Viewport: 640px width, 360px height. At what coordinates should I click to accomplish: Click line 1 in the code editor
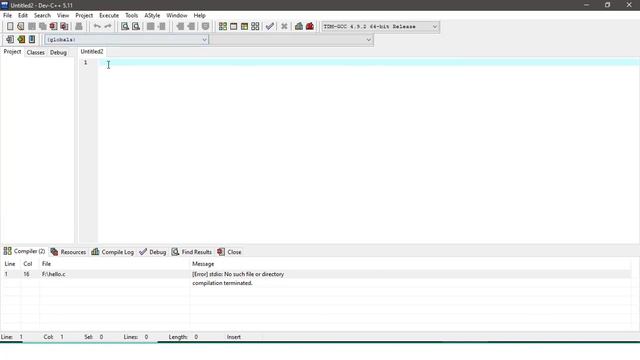[369, 62]
